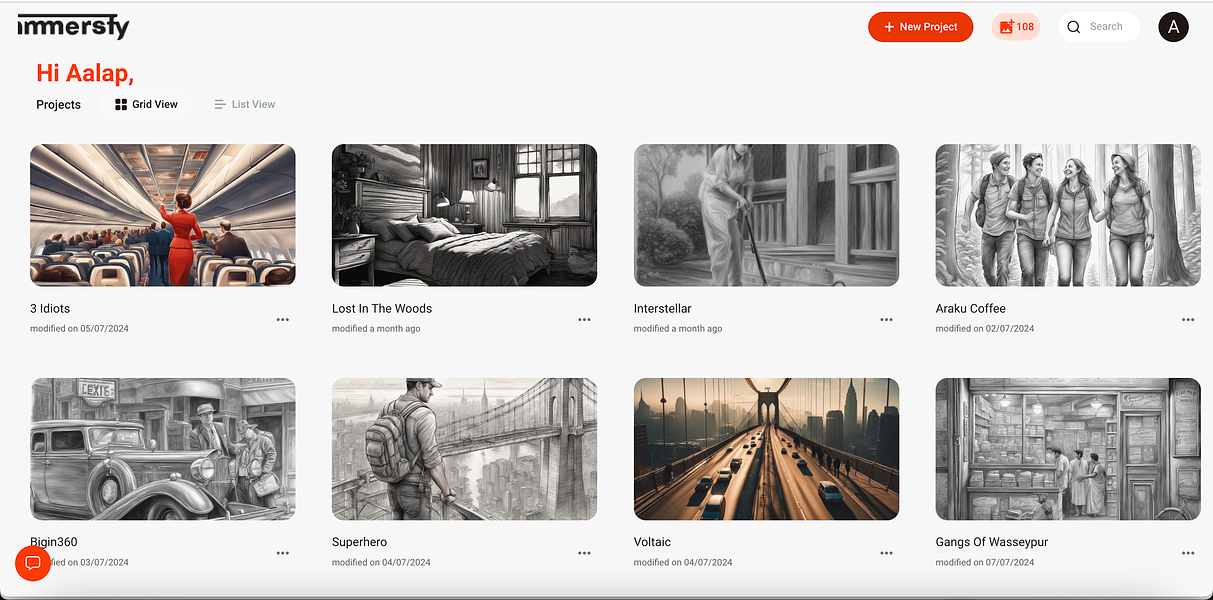Click the 3 Idiots project title
The image size is (1213, 600).
point(51,308)
